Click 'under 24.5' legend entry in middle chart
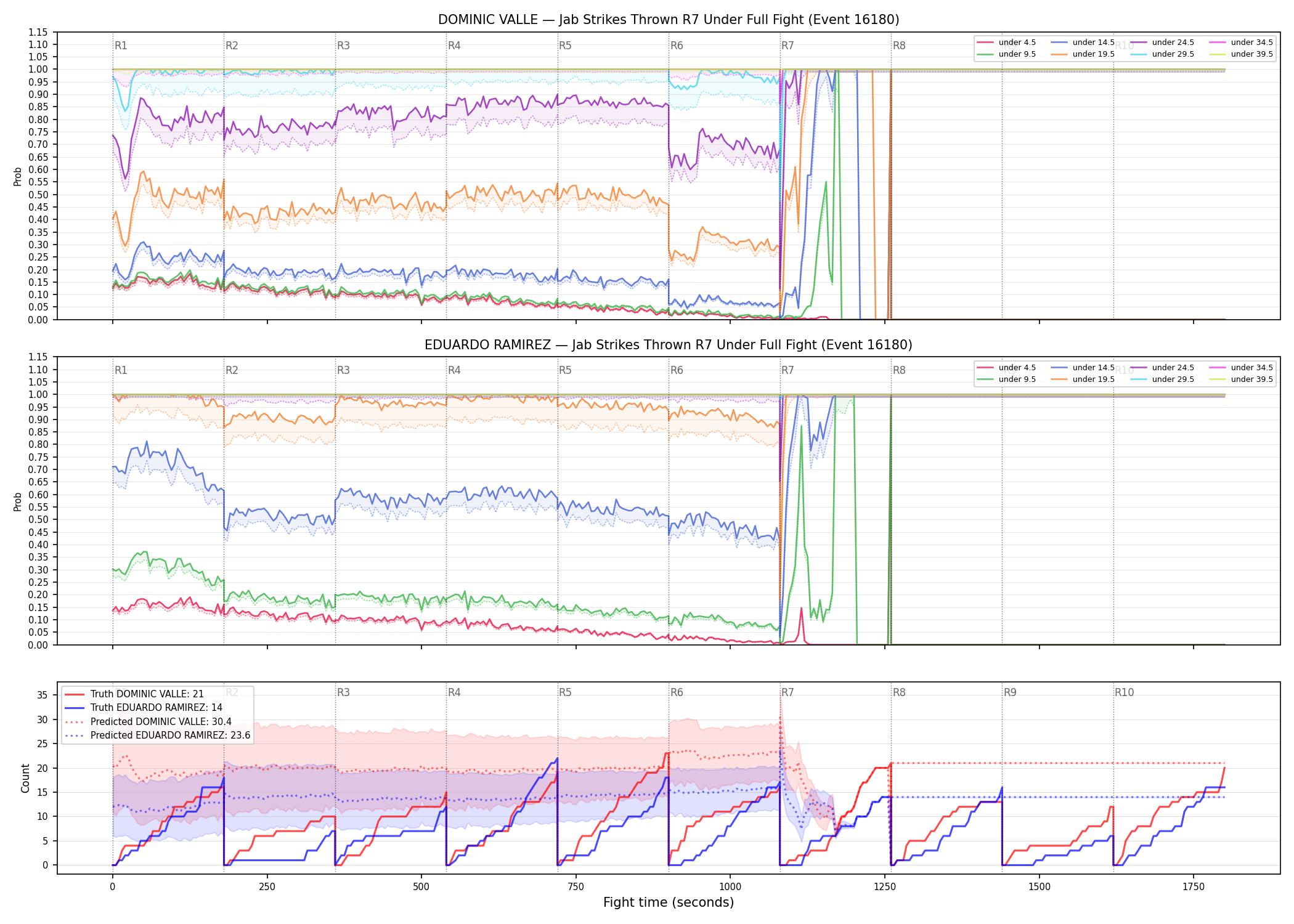 [1162, 368]
